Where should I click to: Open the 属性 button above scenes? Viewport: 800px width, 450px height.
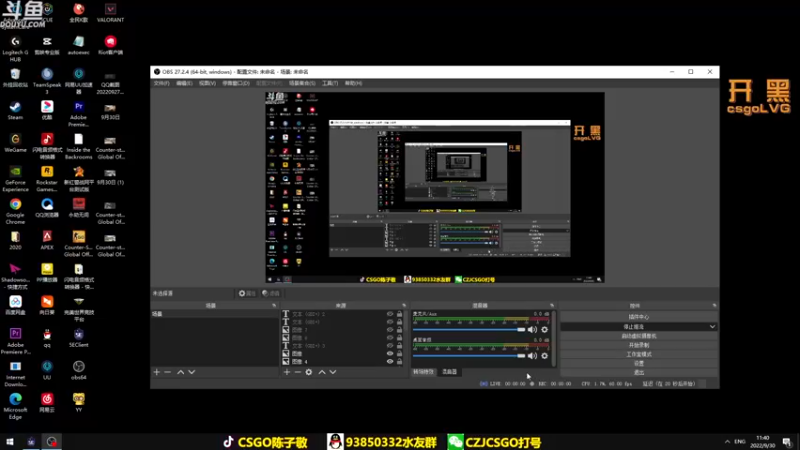coord(247,293)
